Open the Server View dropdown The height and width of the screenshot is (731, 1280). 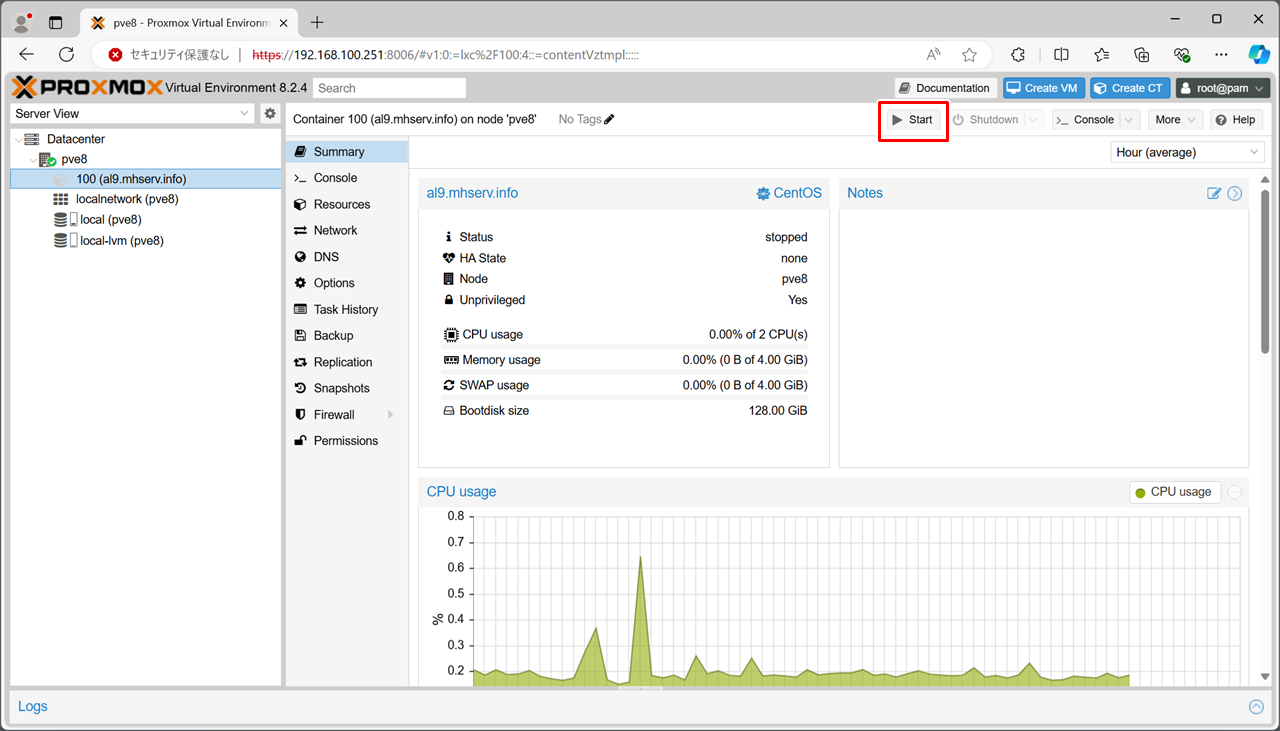(x=133, y=114)
